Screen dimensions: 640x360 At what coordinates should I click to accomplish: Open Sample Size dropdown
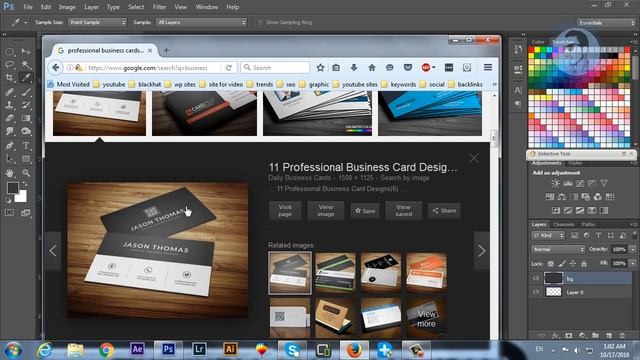(98, 22)
